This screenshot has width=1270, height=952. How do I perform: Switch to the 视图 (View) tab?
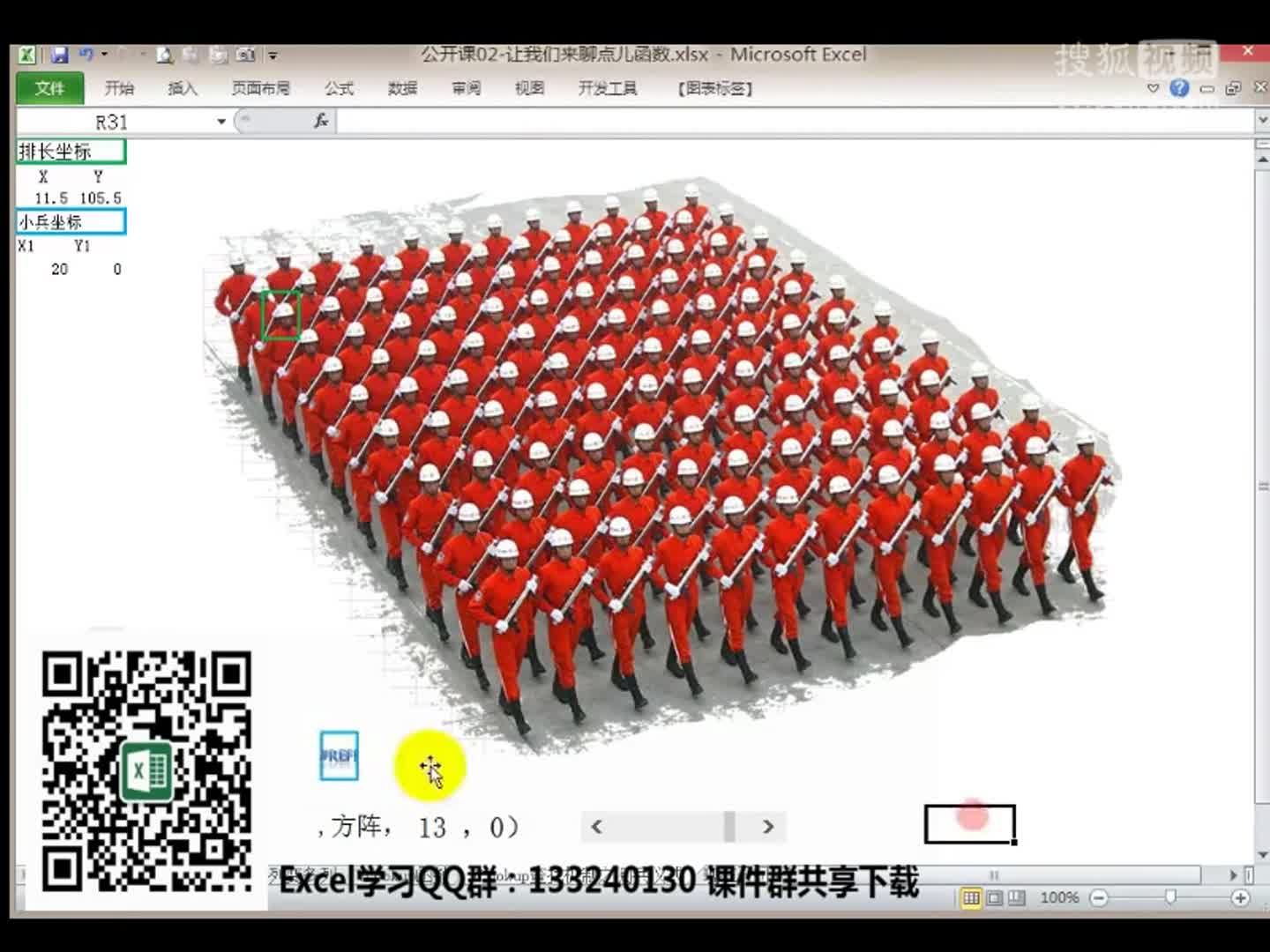(529, 88)
